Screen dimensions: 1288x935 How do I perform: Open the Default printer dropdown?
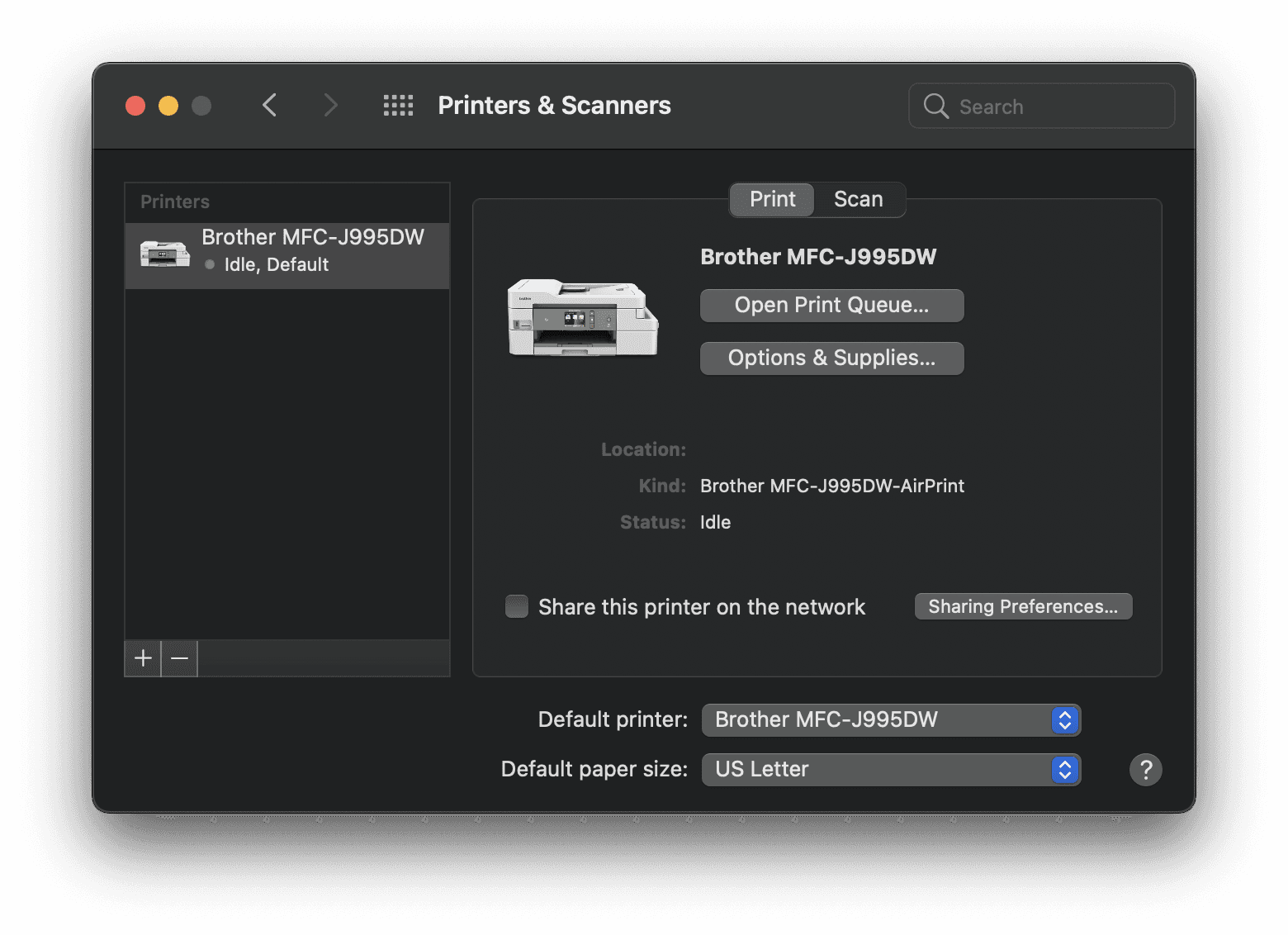tap(891, 720)
